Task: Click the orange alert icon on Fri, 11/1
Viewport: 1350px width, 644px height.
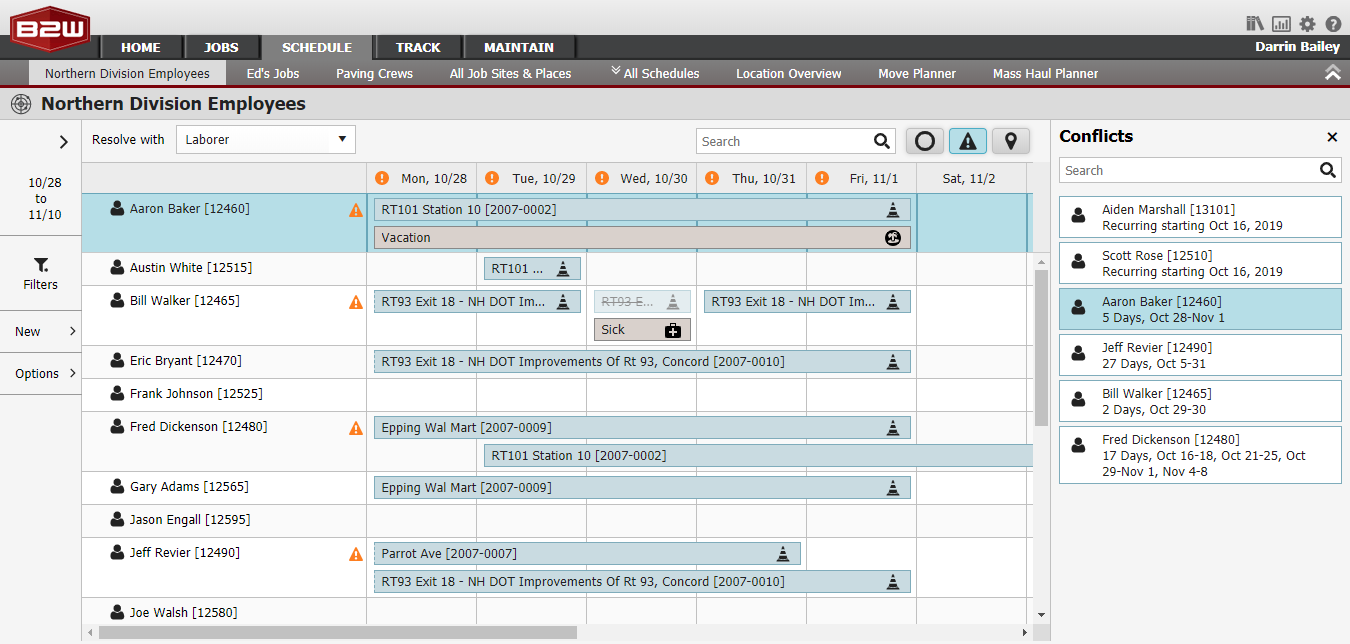Action: coord(822,178)
